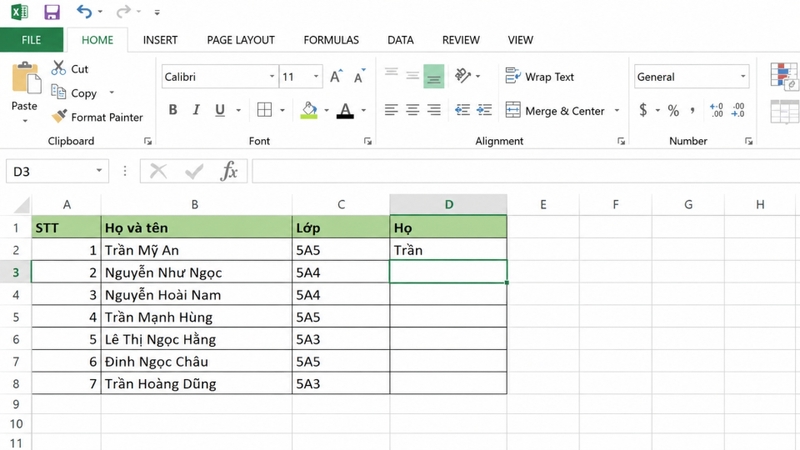Screen dimensions: 800x450
Task: Click the Redo arrow icon
Action: point(122,11)
